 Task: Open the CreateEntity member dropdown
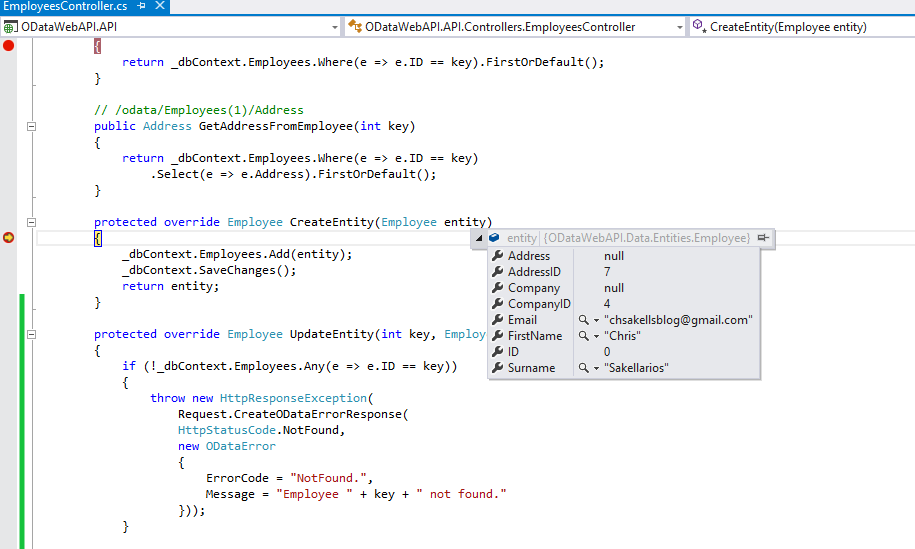pos(800,27)
